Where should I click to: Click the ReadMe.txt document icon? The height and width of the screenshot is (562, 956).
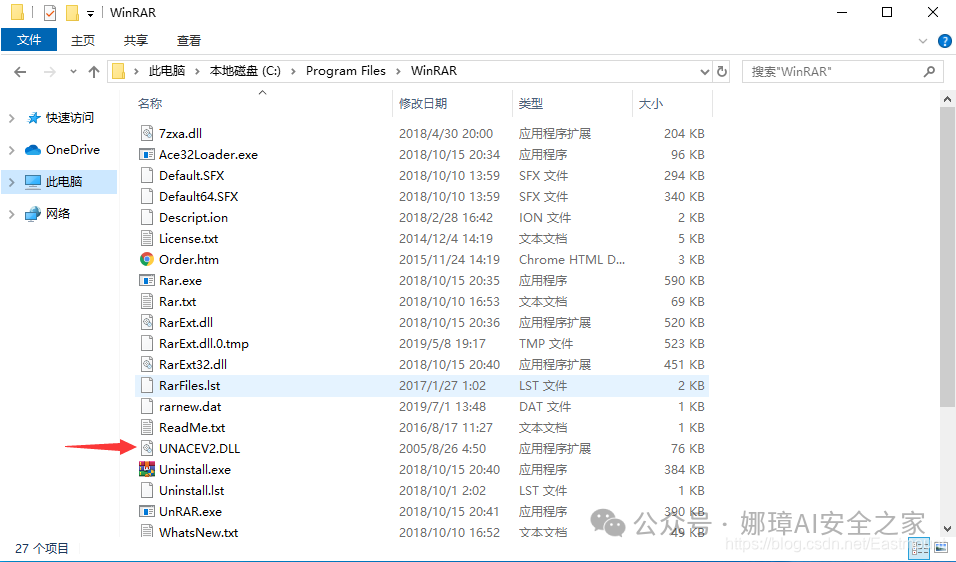coord(146,428)
